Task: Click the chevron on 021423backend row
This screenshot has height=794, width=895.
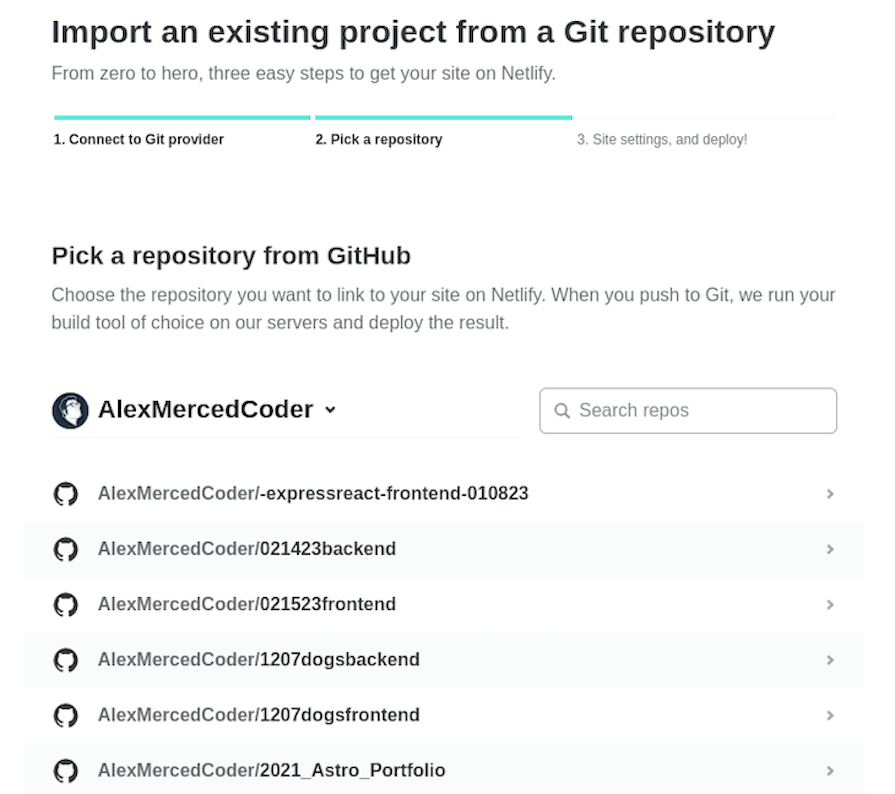Action: tap(830, 549)
